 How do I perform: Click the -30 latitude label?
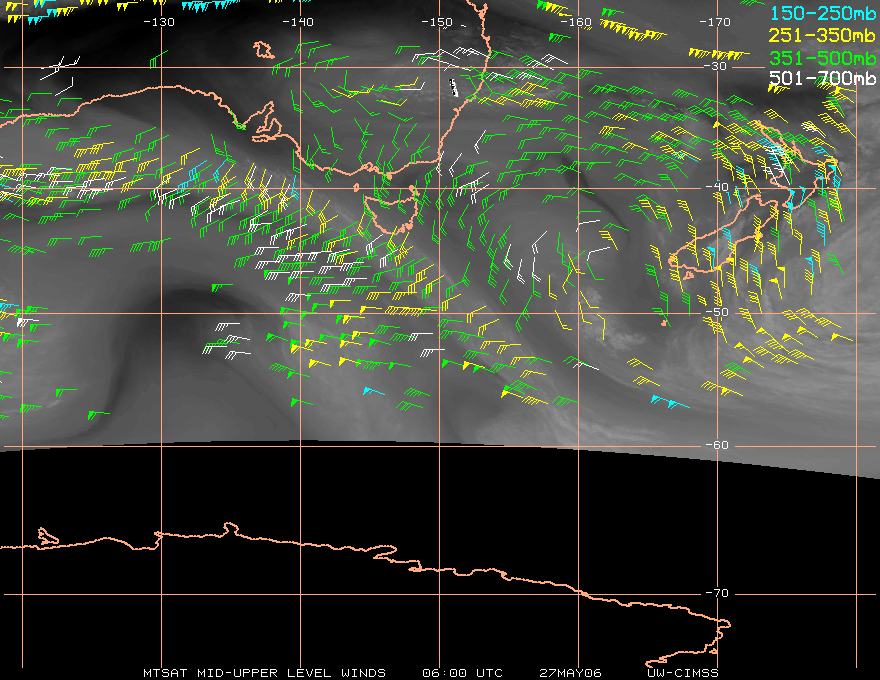click(716, 66)
